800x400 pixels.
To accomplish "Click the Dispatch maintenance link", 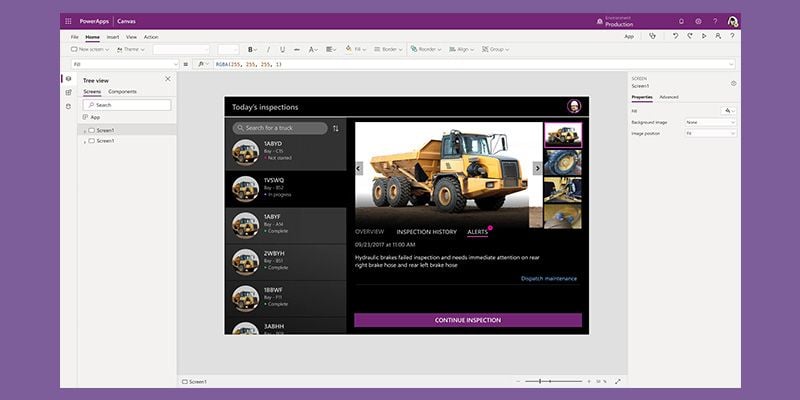I will (549, 279).
